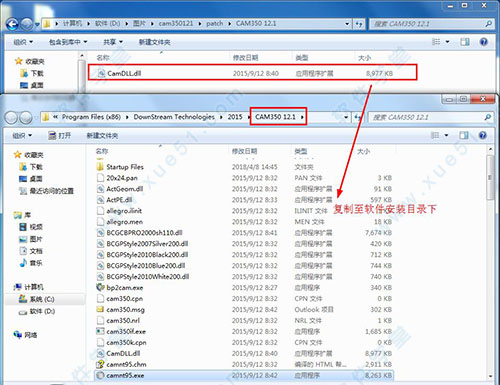The height and width of the screenshot is (385, 500).
Task: Open the help icon in lower window toolbar
Action: pyautogui.click(x=482, y=135)
